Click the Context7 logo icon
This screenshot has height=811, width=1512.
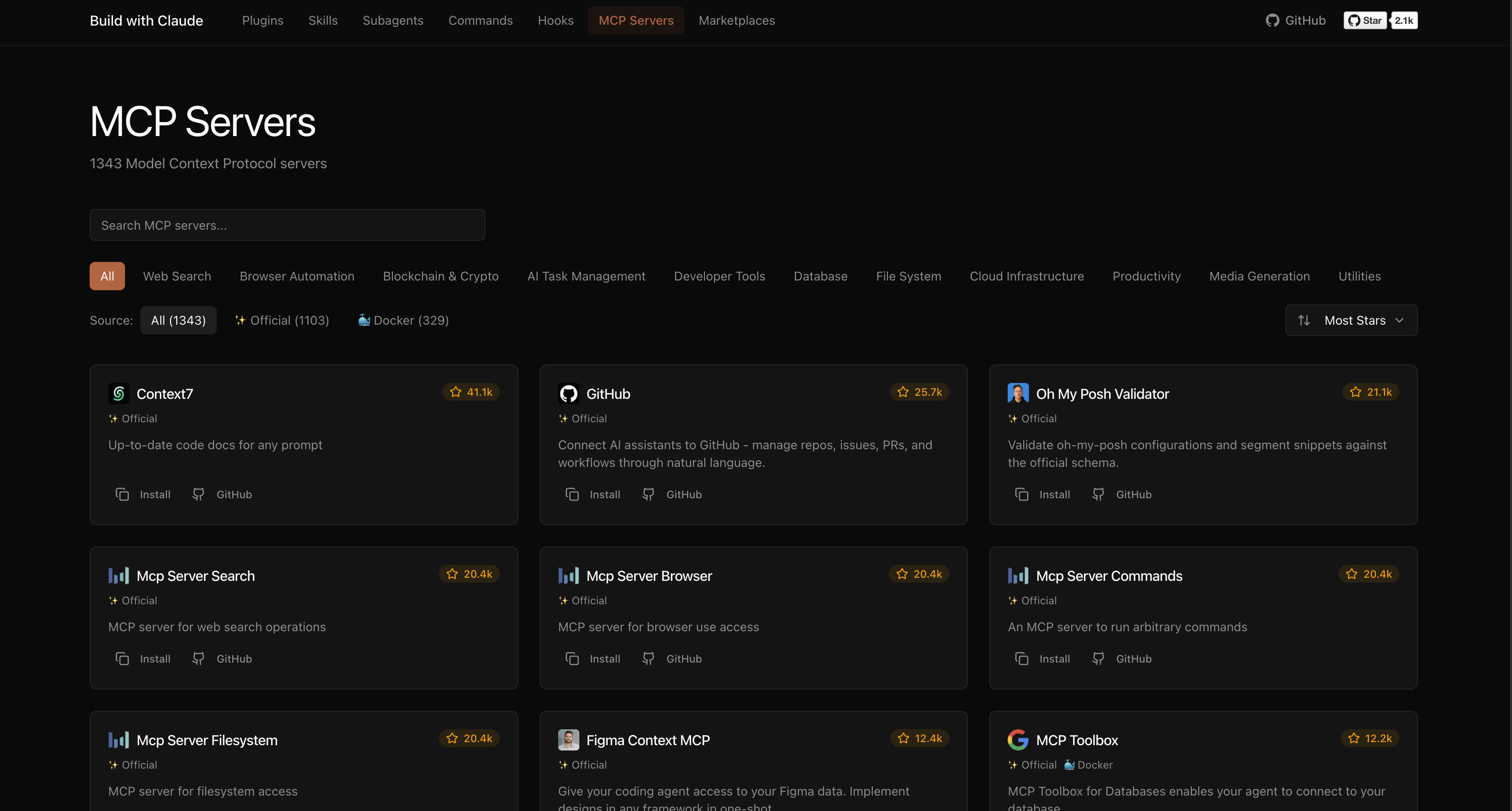[x=118, y=394]
